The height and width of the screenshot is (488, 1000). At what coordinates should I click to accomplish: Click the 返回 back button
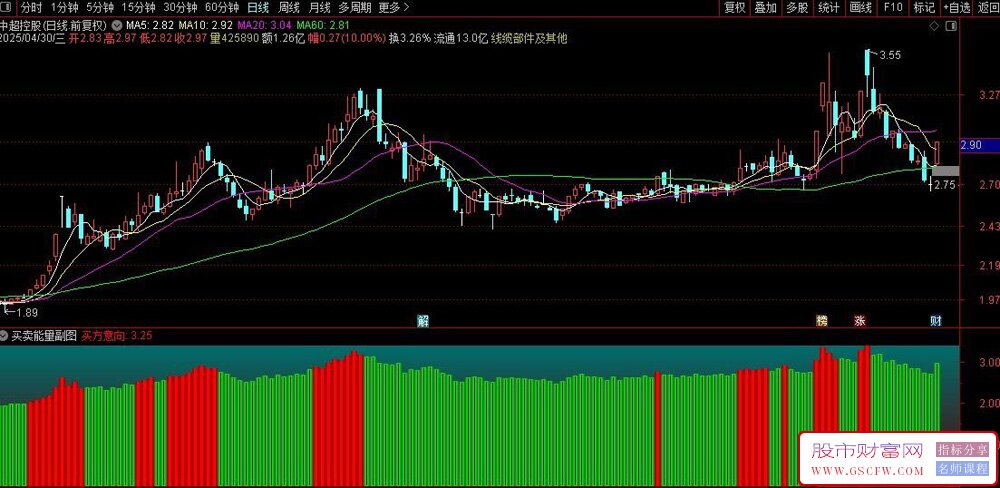point(988,8)
